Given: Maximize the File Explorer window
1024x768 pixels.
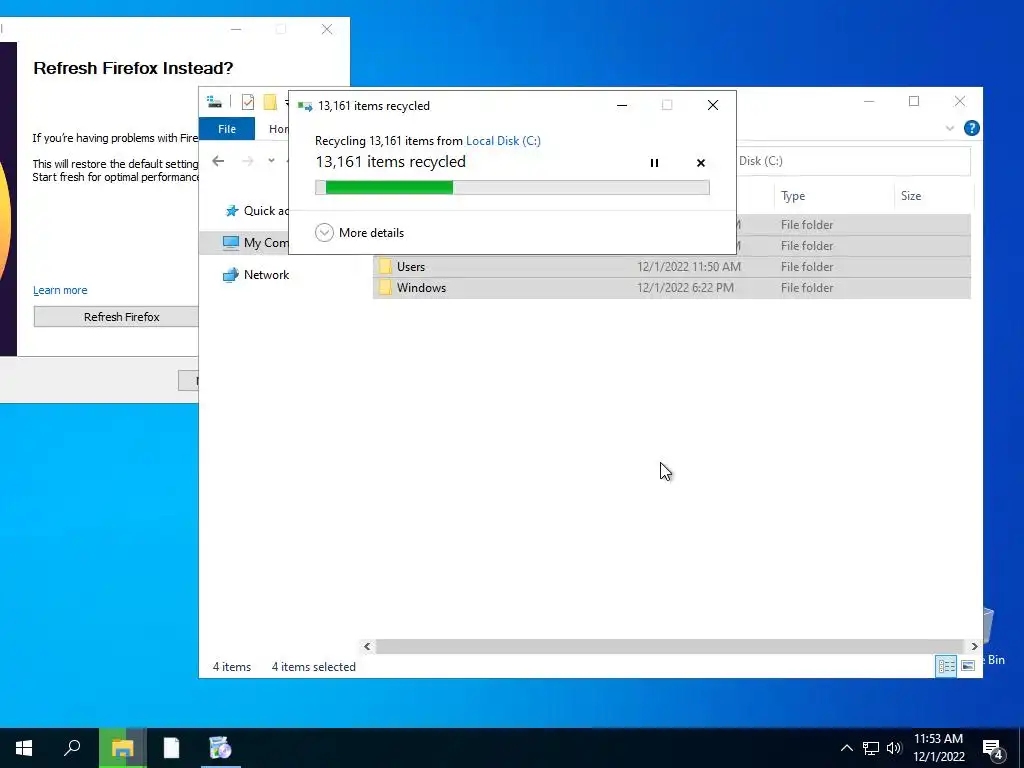Looking at the screenshot, I should pyautogui.click(x=914, y=101).
